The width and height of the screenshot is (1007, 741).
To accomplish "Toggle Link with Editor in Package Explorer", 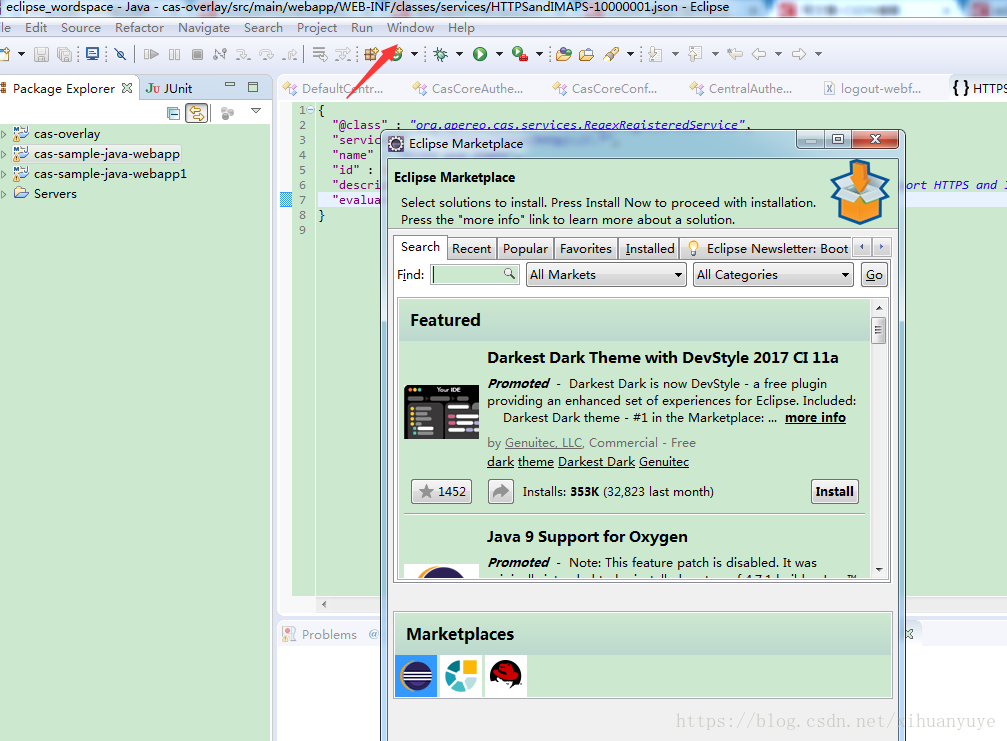I will click(x=197, y=113).
